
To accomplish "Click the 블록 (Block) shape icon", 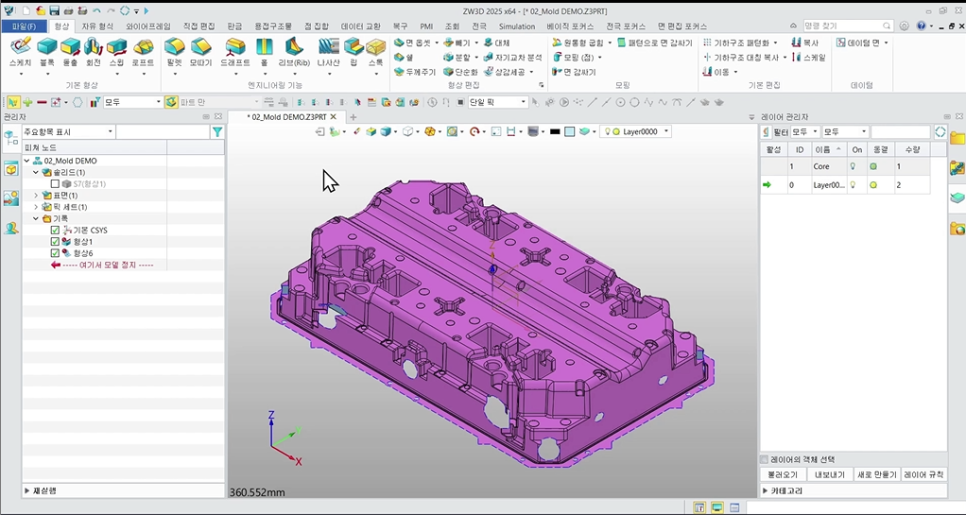I will coord(47,47).
